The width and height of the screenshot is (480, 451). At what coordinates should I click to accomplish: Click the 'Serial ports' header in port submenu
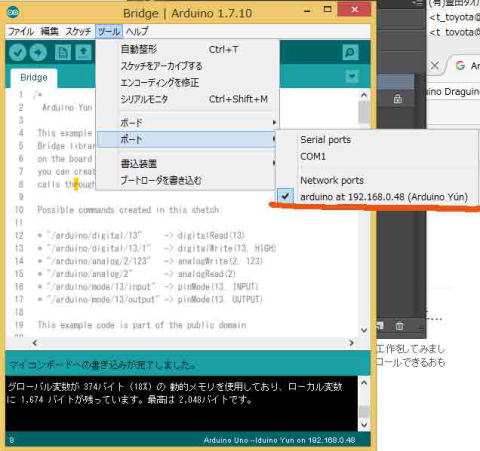coord(325,140)
